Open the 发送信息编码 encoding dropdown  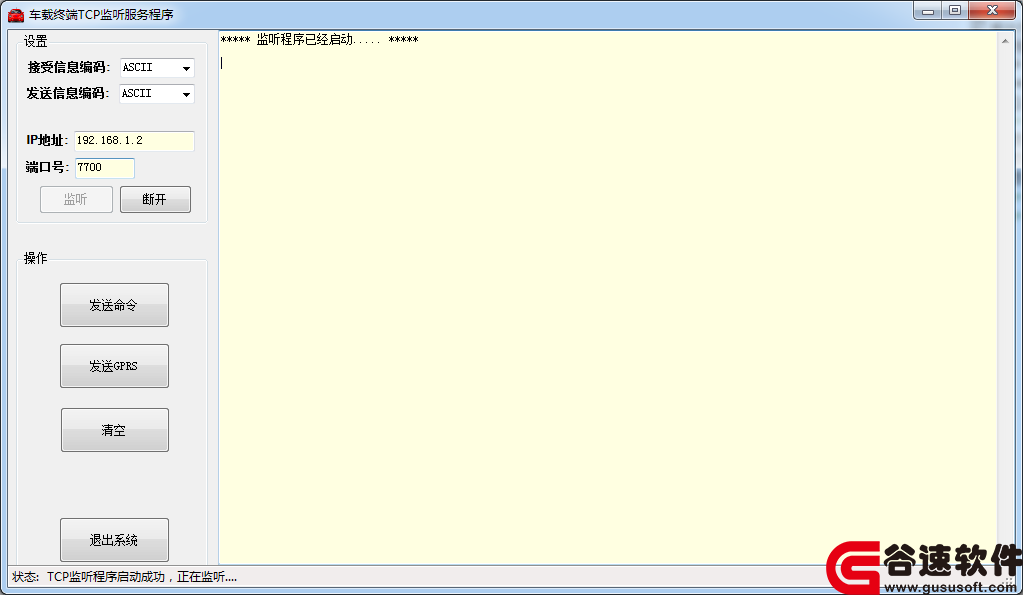coord(157,94)
